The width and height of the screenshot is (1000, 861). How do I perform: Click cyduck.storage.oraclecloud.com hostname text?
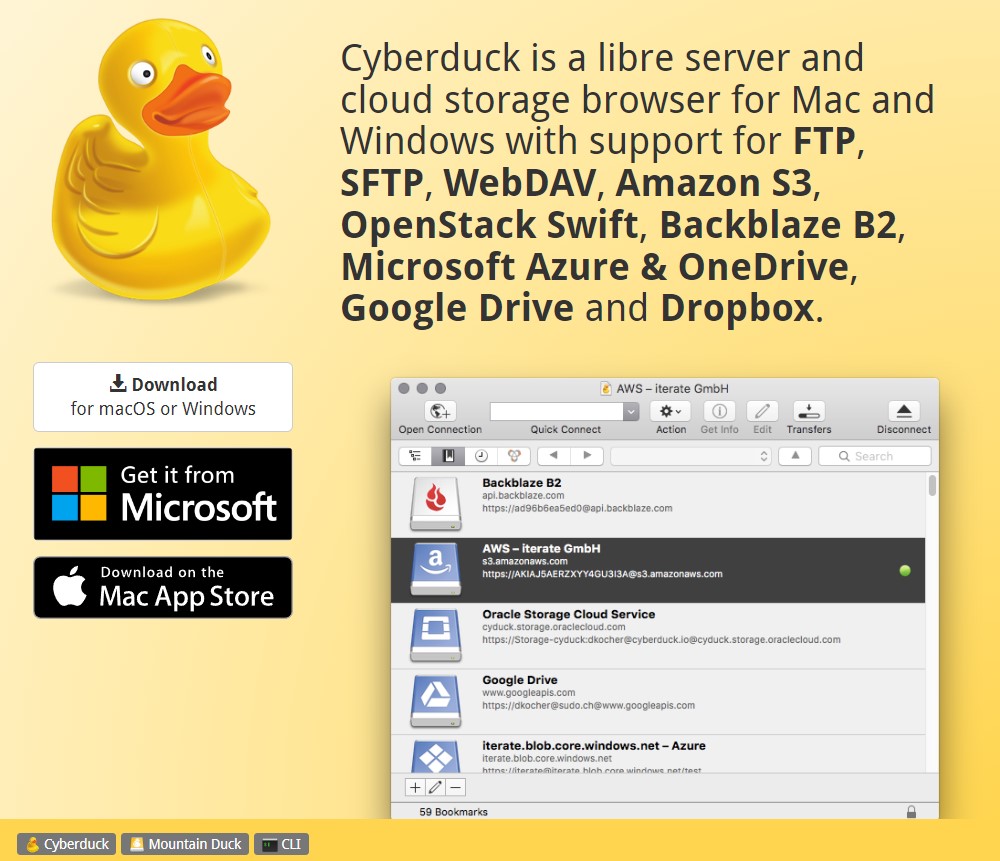pyautogui.click(x=554, y=627)
